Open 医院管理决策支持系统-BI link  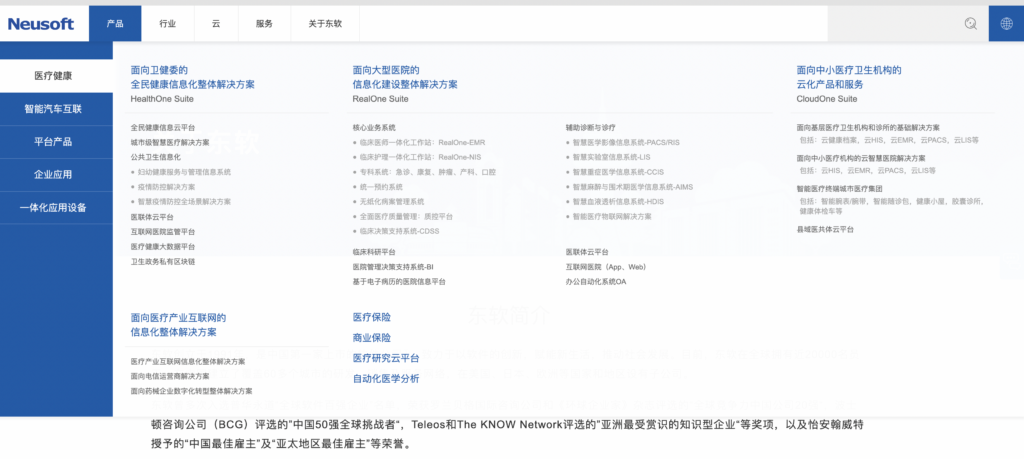coord(393,267)
